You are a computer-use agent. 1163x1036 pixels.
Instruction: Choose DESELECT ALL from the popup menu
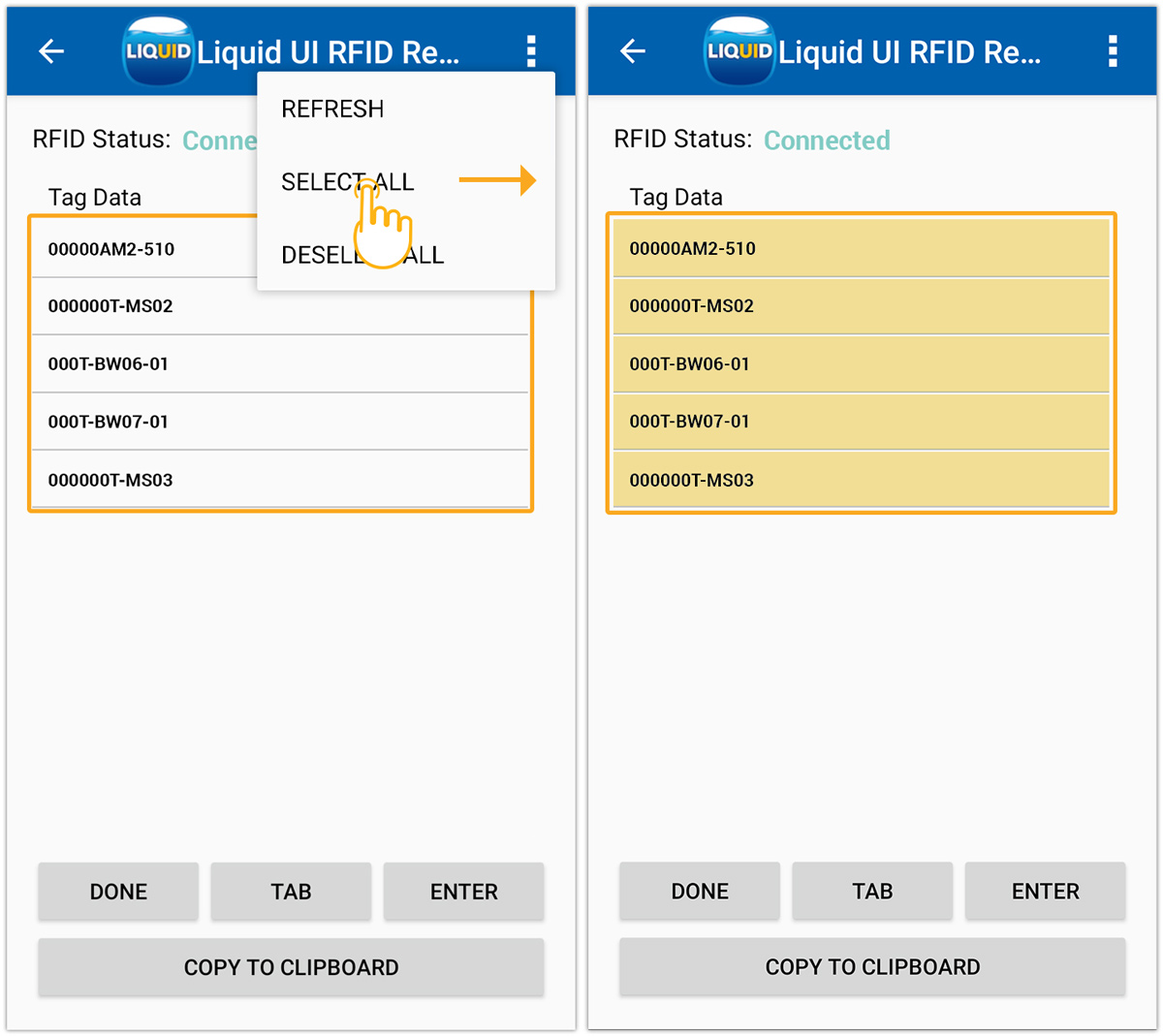click(x=361, y=255)
